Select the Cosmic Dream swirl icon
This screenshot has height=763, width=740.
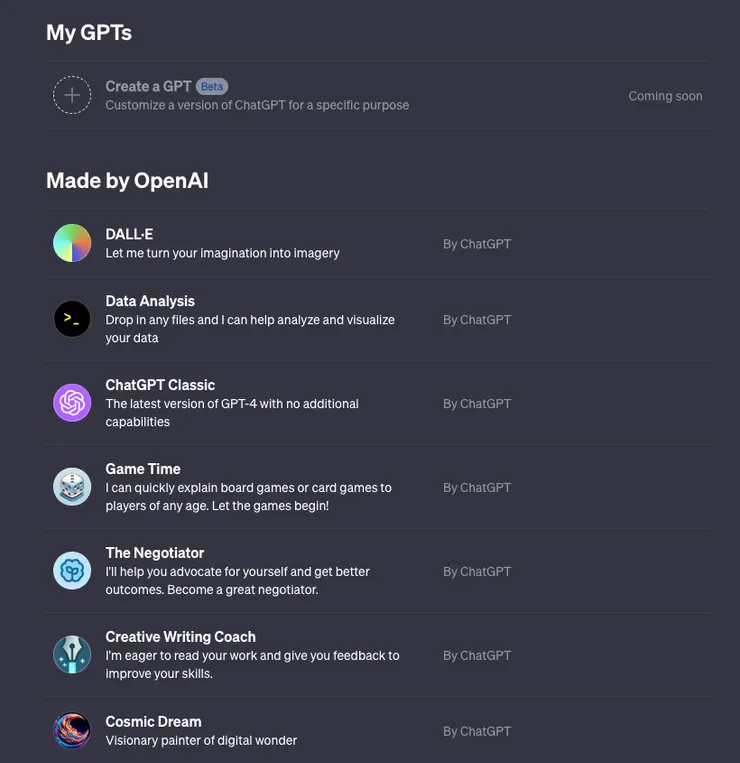[72, 730]
